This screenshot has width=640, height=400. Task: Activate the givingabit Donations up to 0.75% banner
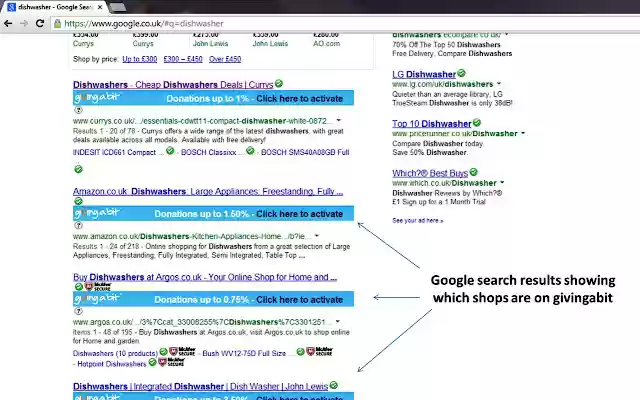pos(213,299)
